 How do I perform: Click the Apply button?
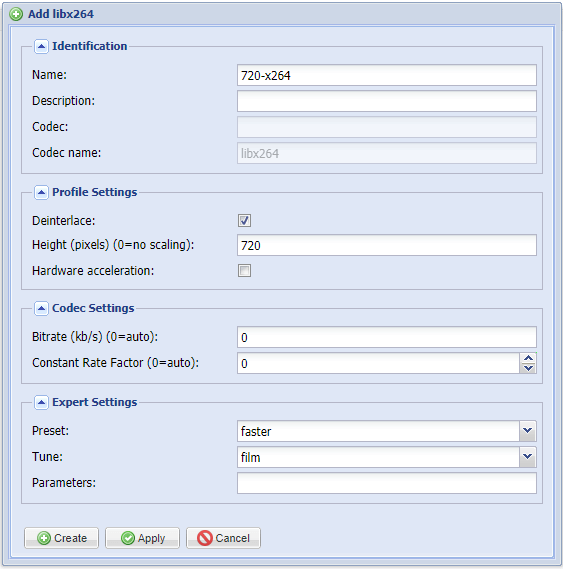(142, 538)
